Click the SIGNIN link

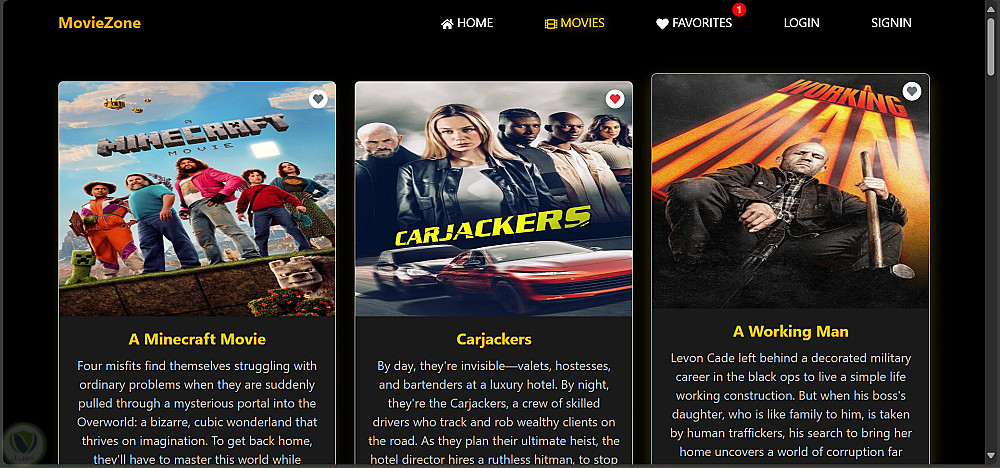[x=892, y=23]
